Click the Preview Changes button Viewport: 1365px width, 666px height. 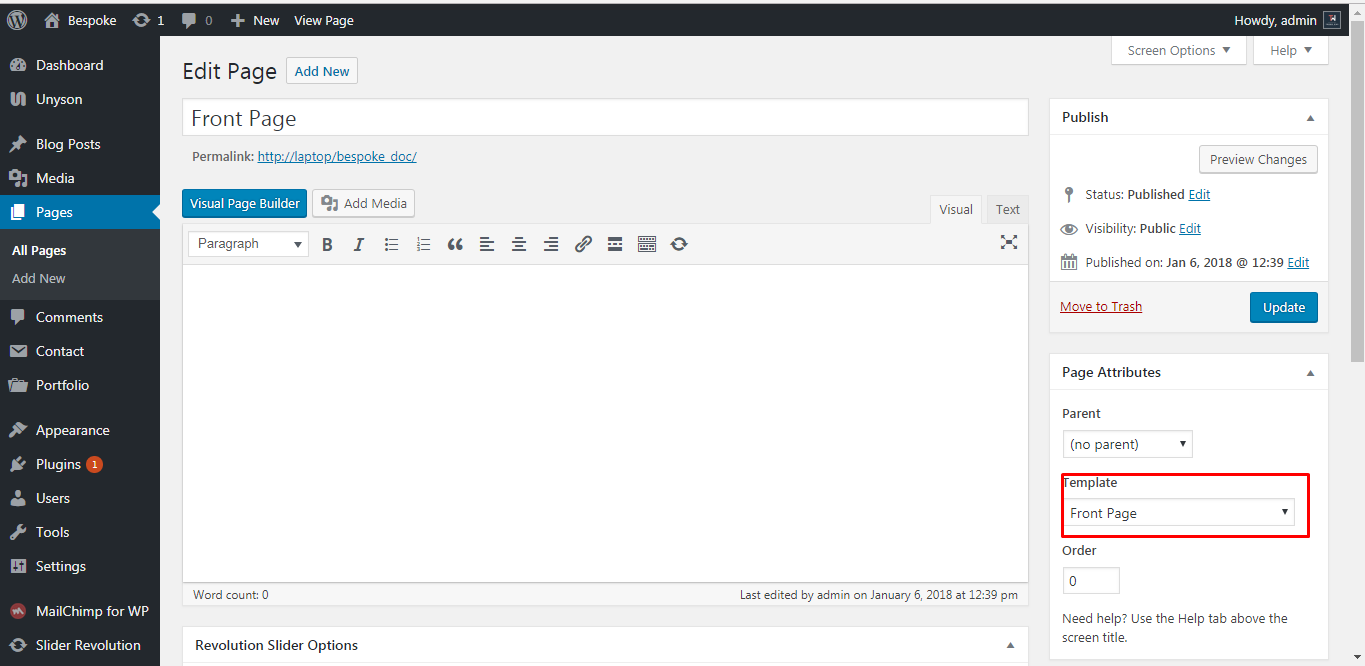click(x=1258, y=159)
